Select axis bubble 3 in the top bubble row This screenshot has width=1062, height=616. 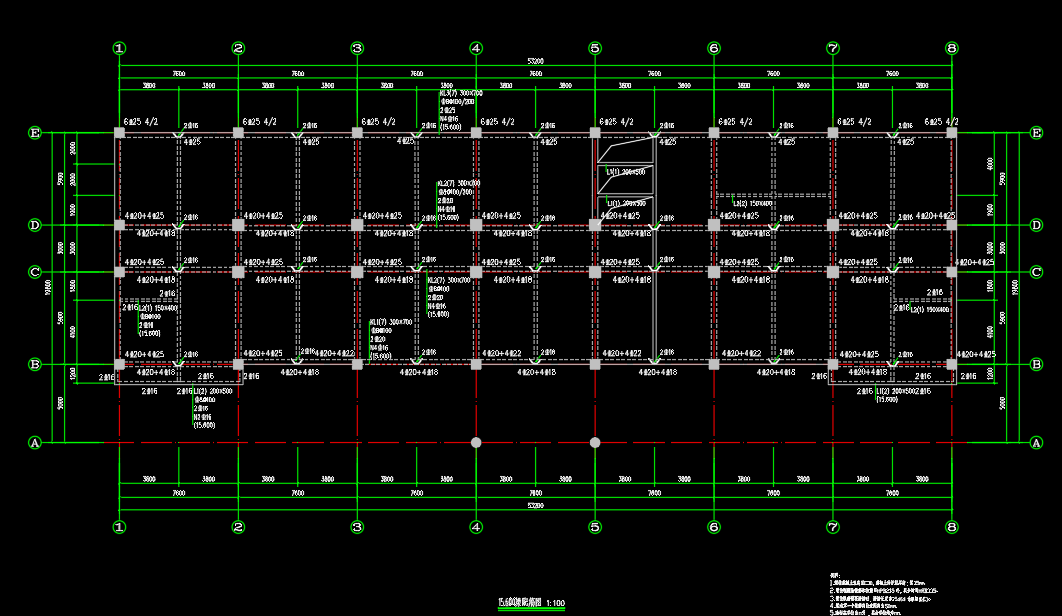pos(357,48)
